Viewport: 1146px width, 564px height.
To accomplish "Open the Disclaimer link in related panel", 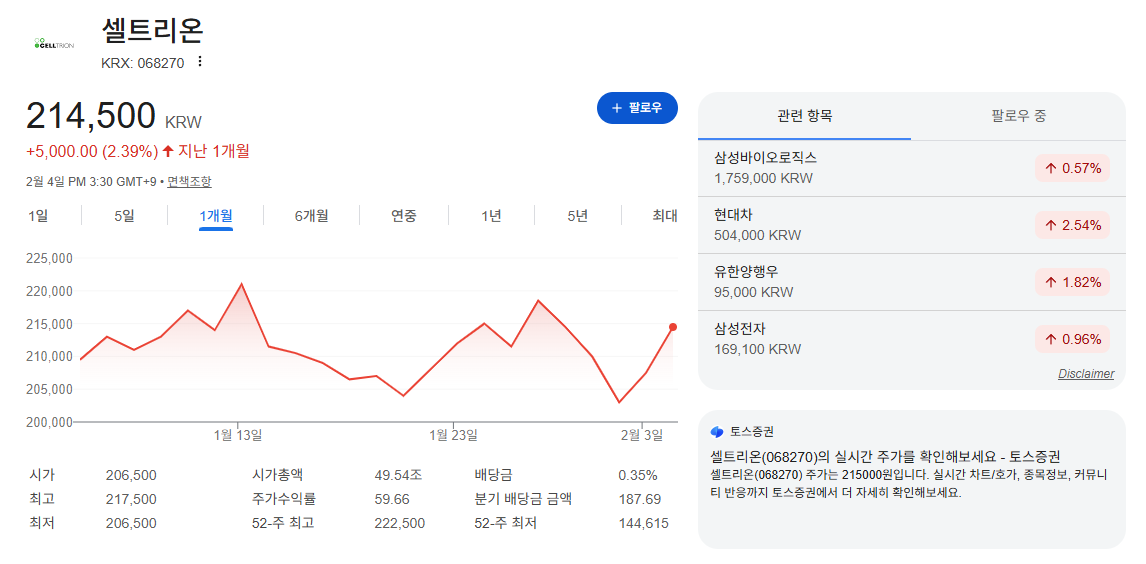I will pos(1086,374).
